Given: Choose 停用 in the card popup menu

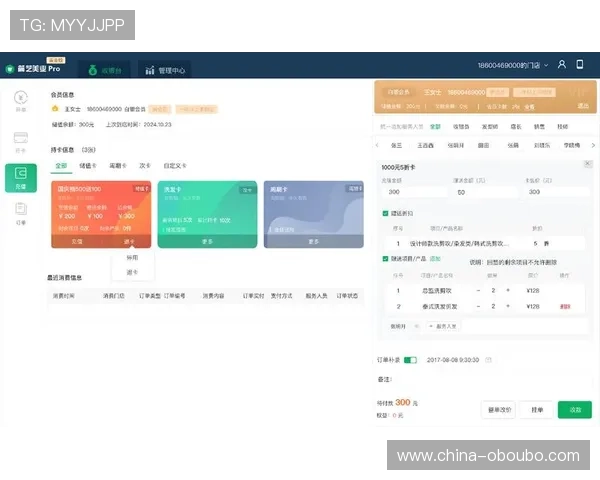Looking at the screenshot, I should coord(132,258).
